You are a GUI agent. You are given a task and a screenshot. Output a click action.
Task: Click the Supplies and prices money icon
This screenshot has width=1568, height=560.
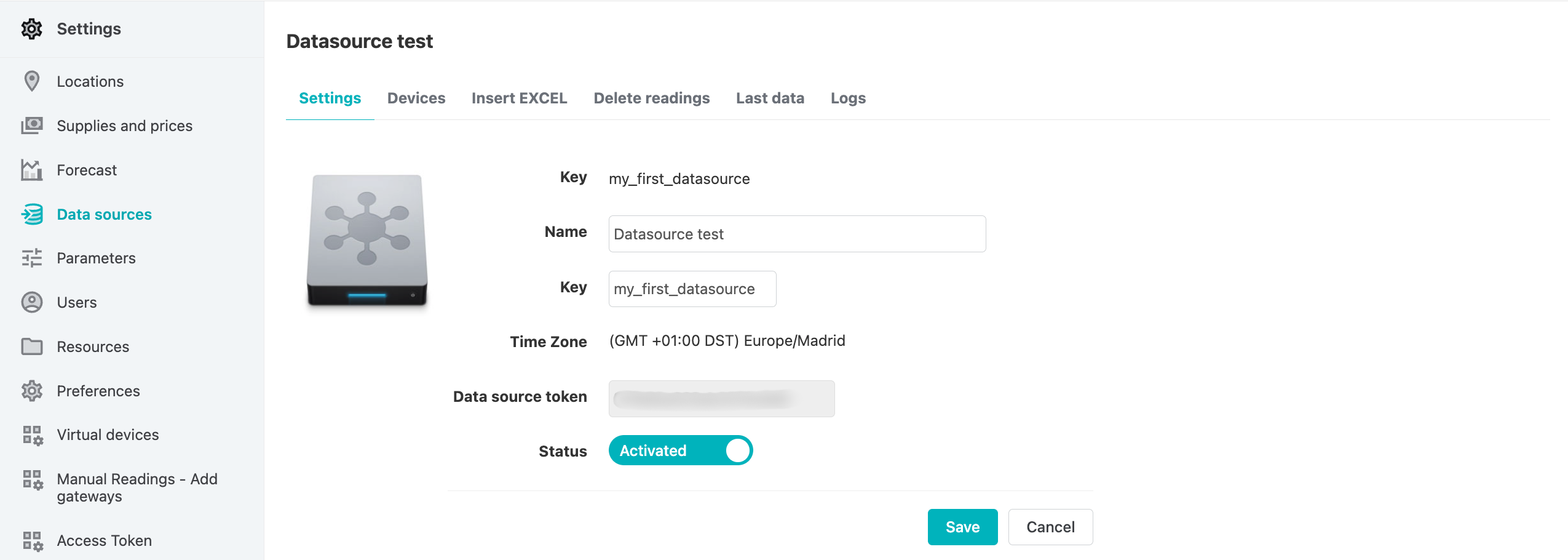coord(31,126)
